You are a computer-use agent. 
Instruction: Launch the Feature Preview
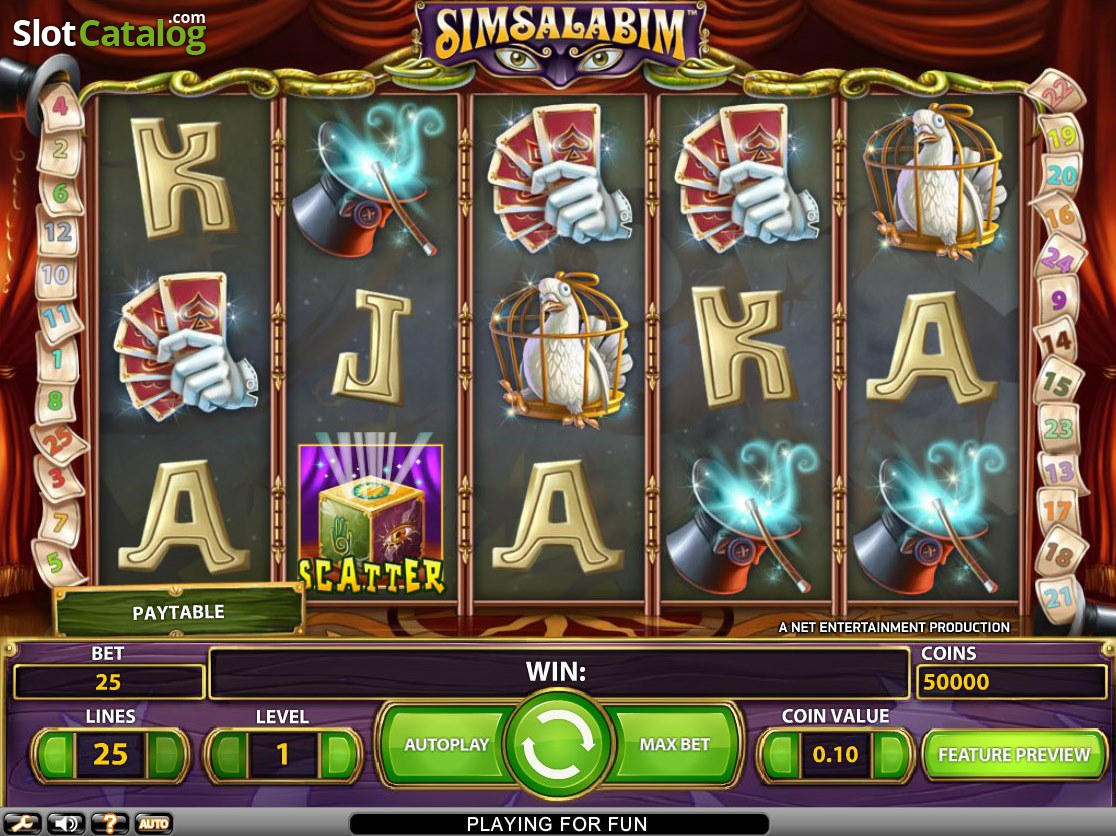pyautogui.click(x=1014, y=754)
